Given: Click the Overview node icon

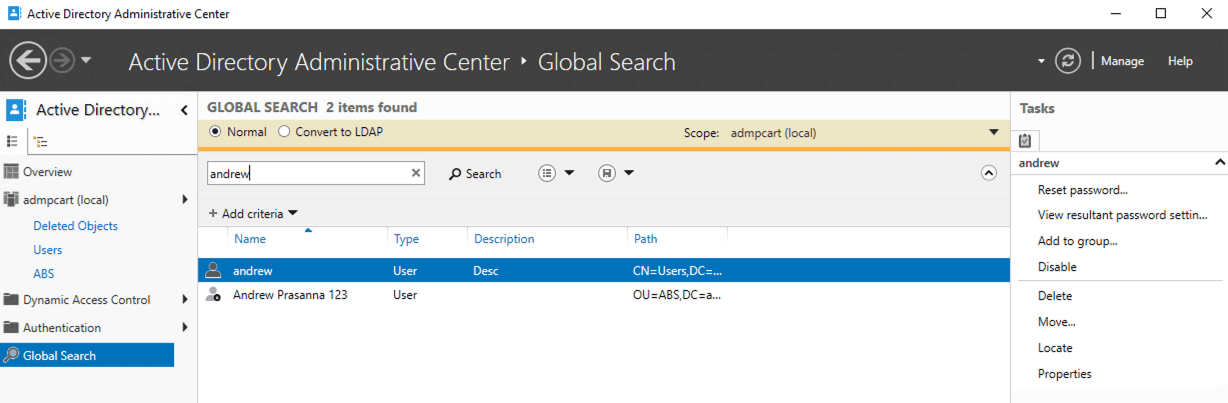Looking at the screenshot, I should [11, 172].
